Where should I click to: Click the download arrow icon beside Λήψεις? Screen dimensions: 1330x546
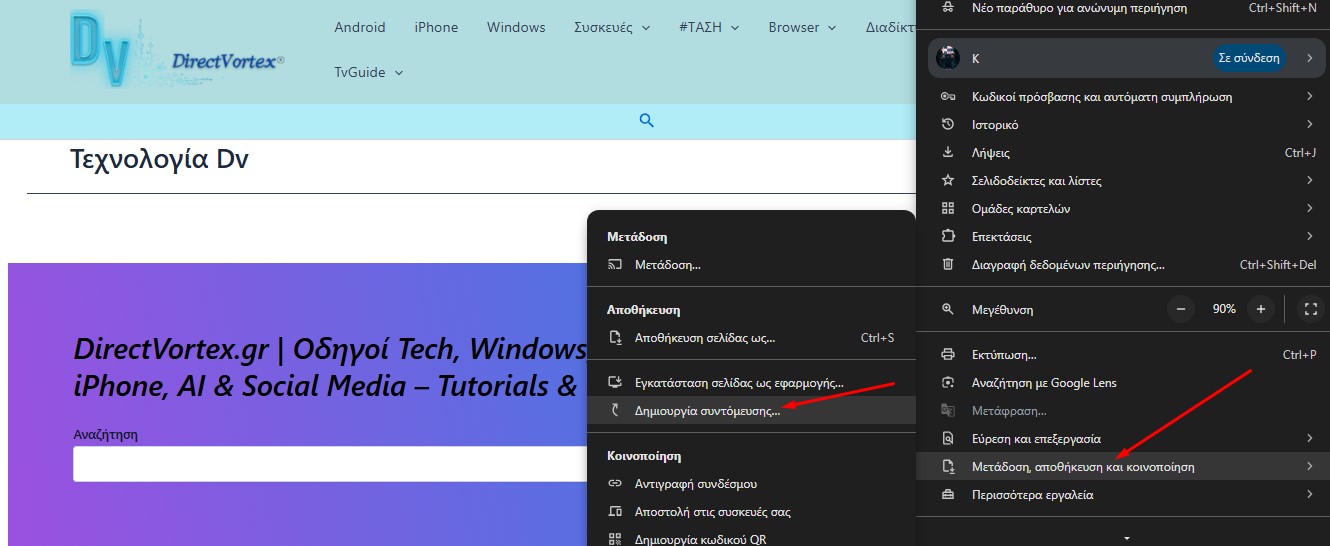949,153
